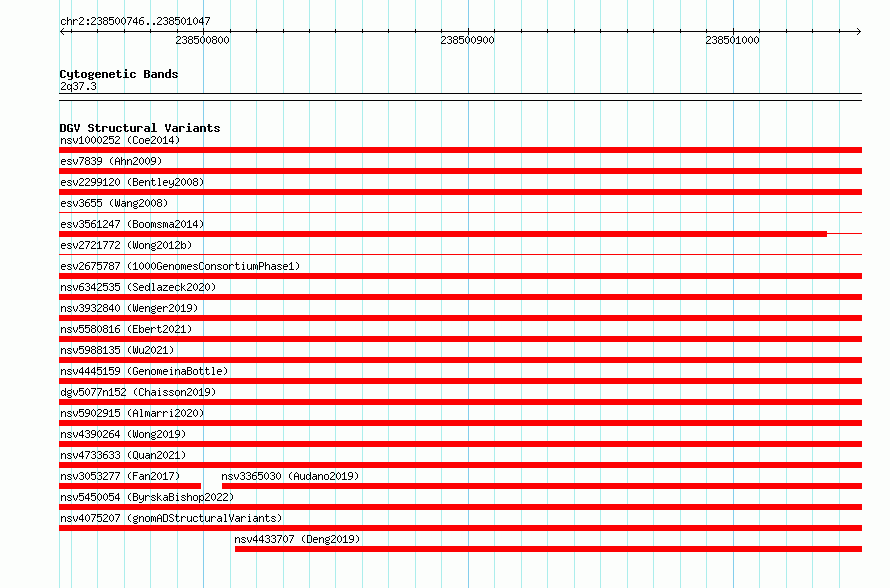The height and width of the screenshot is (588, 890).
Task: Click the red bar under nsv4075207
Action: [x=460, y=528]
